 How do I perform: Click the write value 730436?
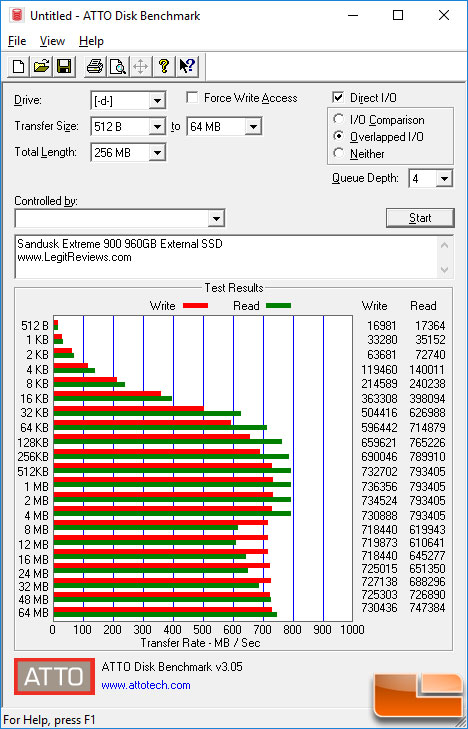(379, 608)
